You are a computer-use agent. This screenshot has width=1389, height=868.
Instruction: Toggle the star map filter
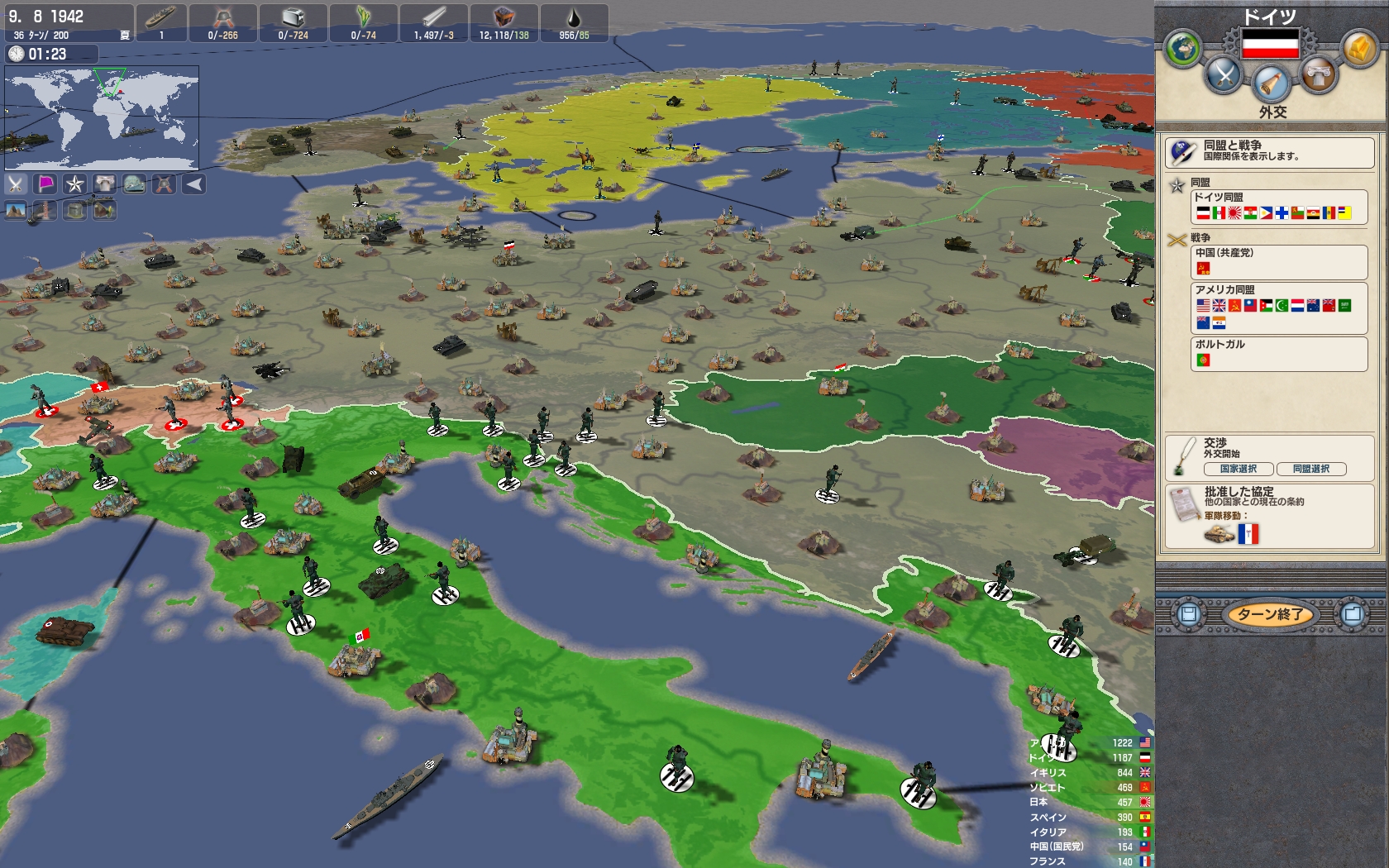click(x=75, y=184)
